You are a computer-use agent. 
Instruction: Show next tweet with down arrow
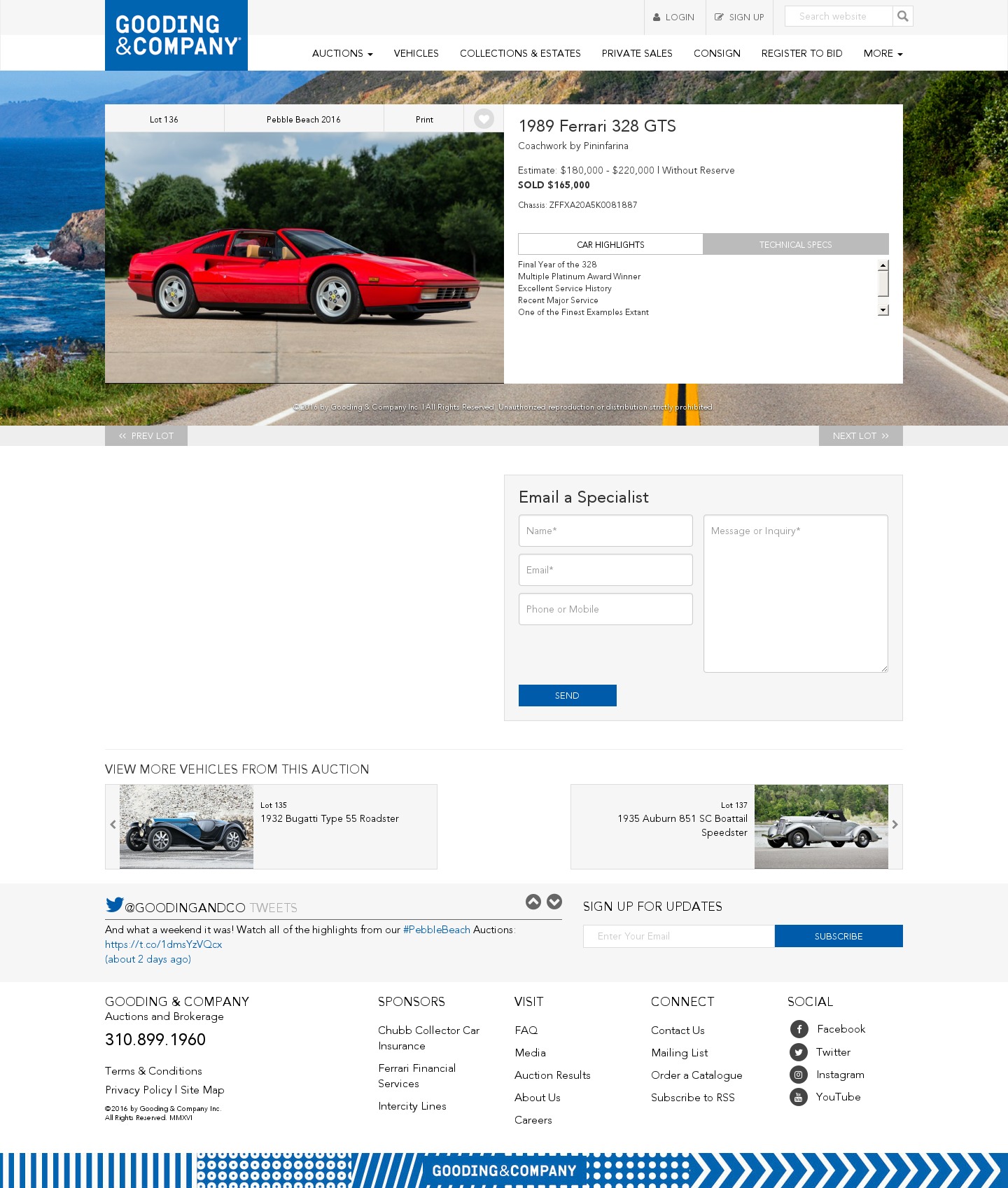(554, 902)
